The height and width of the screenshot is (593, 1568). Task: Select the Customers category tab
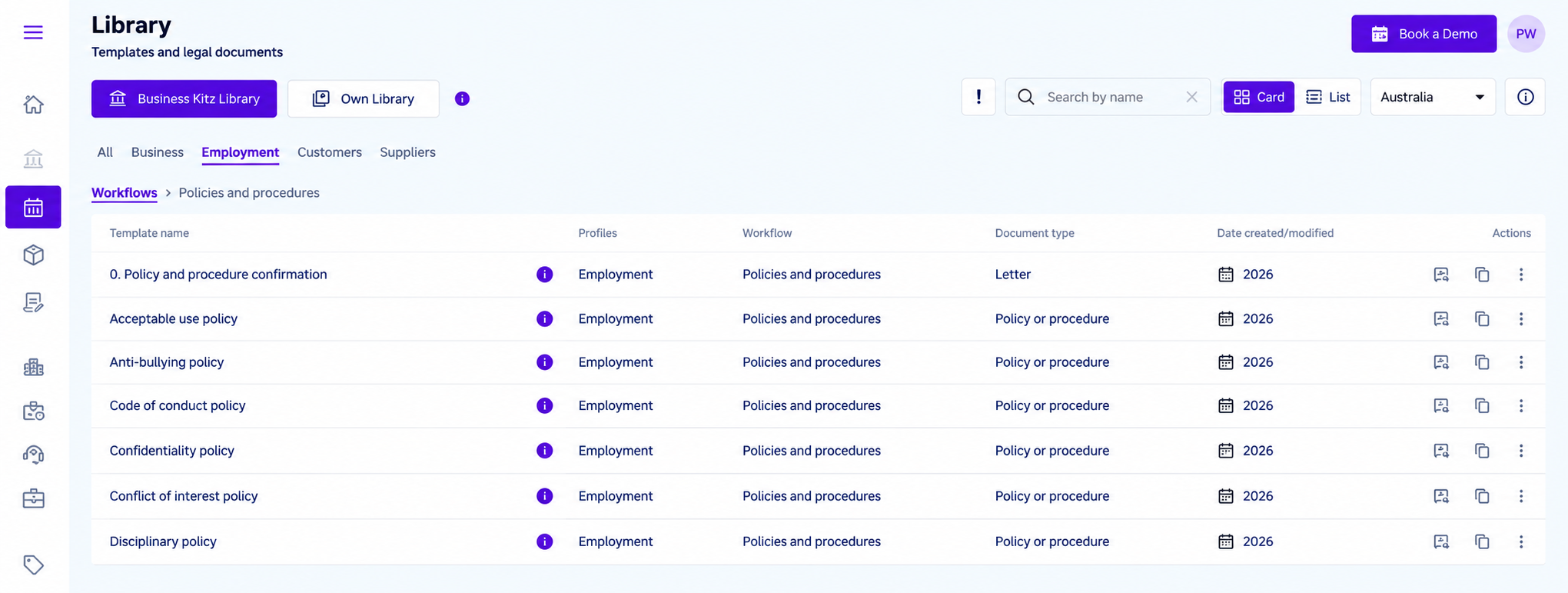tap(330, 152)
